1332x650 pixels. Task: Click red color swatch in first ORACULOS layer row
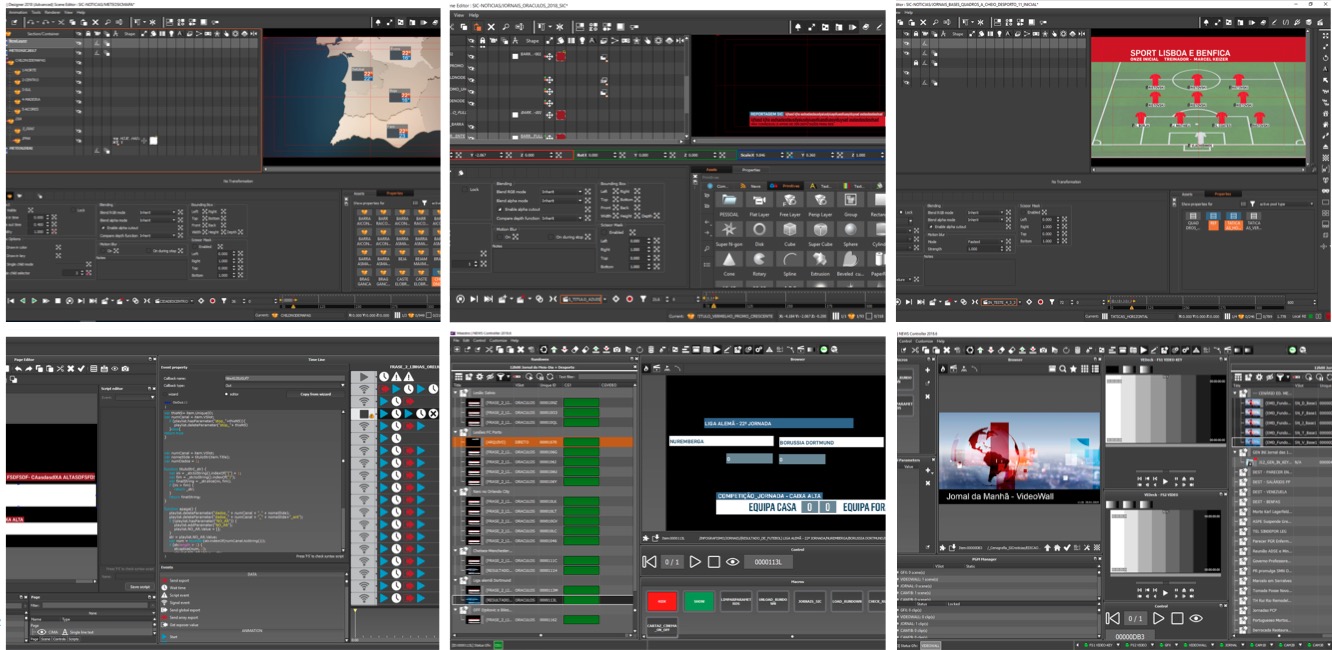click(x=561, y=56)
